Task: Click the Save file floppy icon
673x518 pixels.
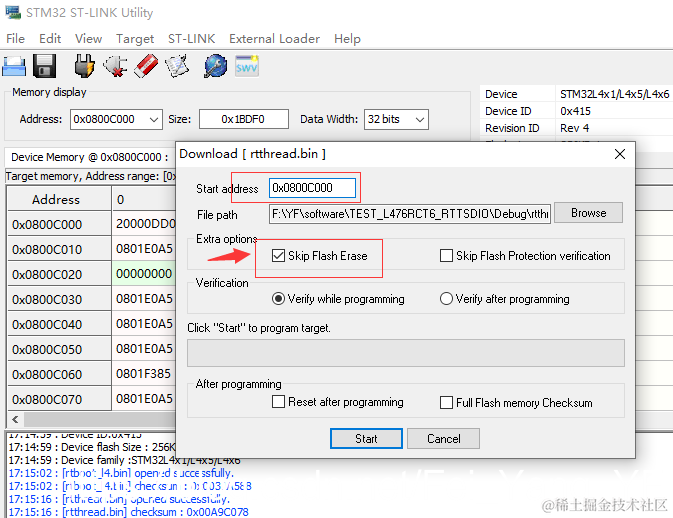Action: tap(44, 66)
